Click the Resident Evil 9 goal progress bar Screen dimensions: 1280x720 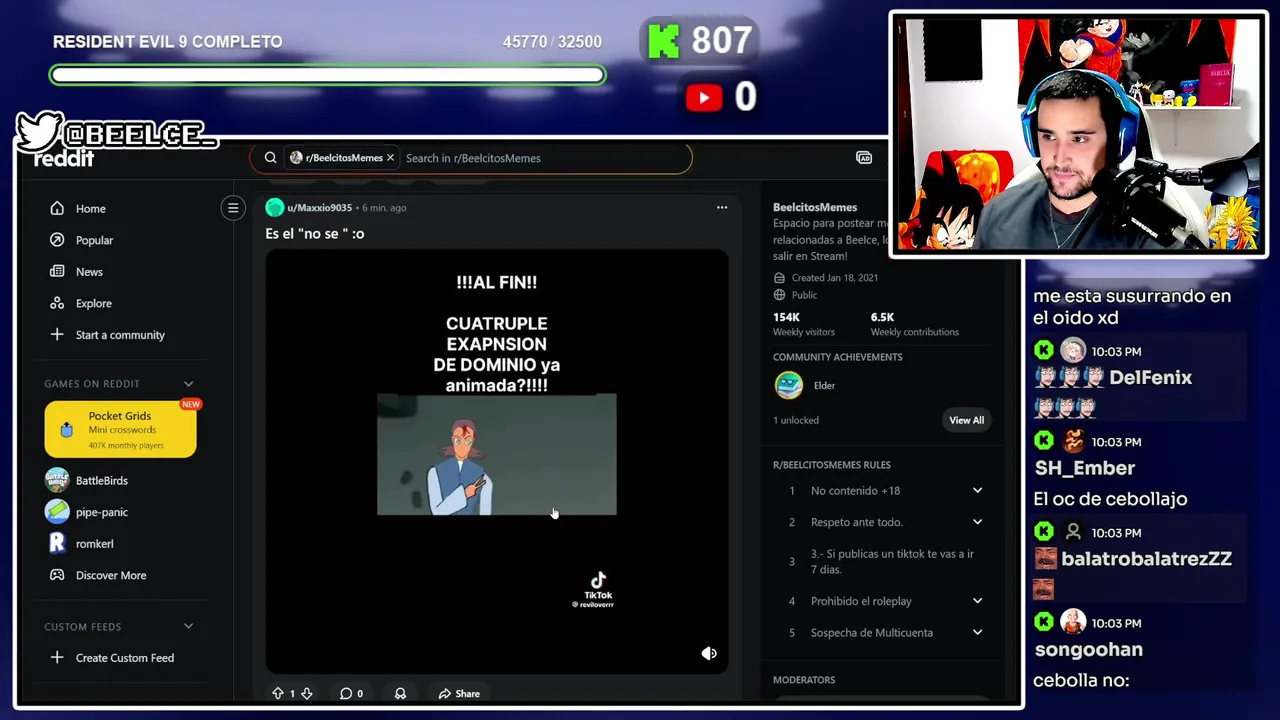(327, 75)
